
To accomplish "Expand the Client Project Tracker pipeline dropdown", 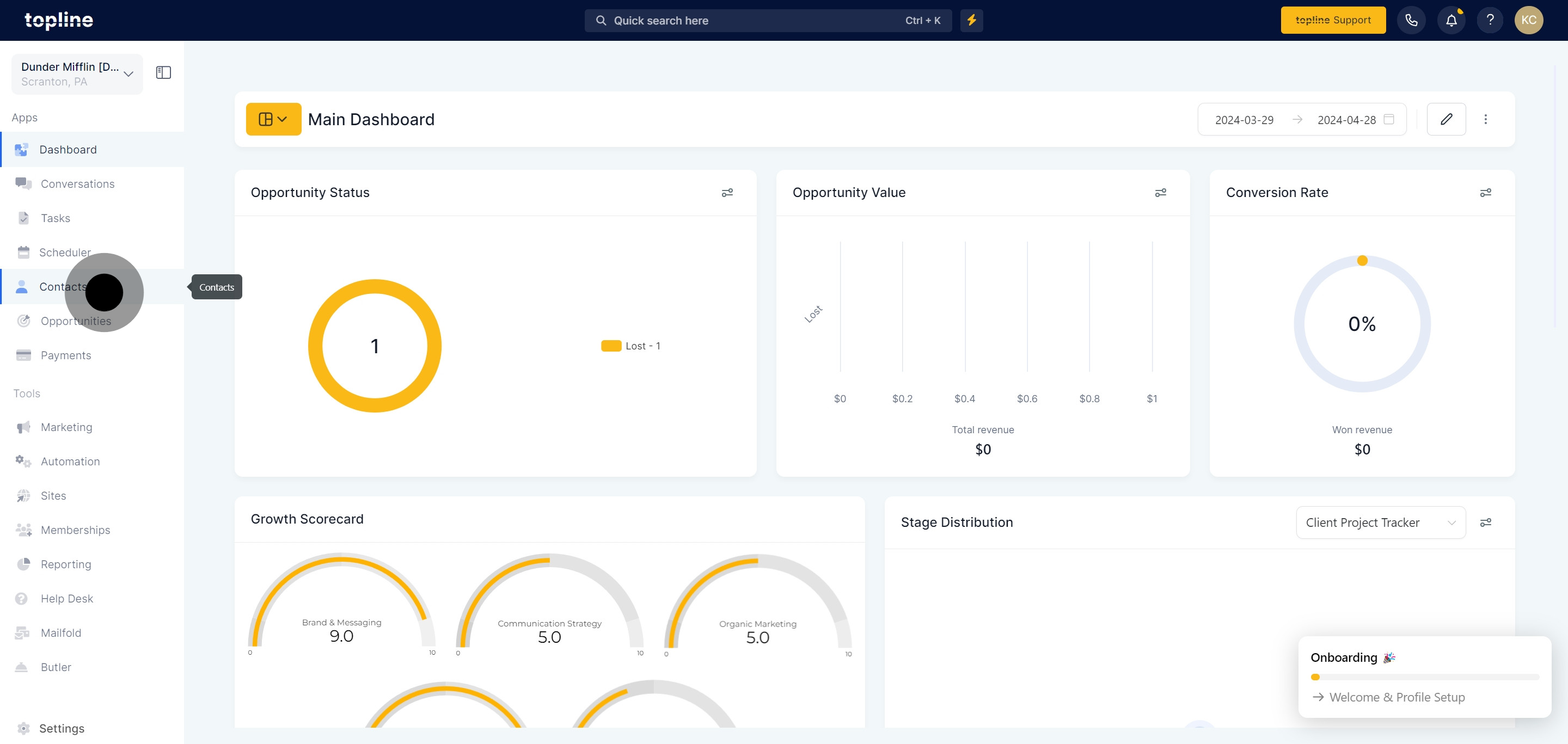I will tap(1380, 522).
